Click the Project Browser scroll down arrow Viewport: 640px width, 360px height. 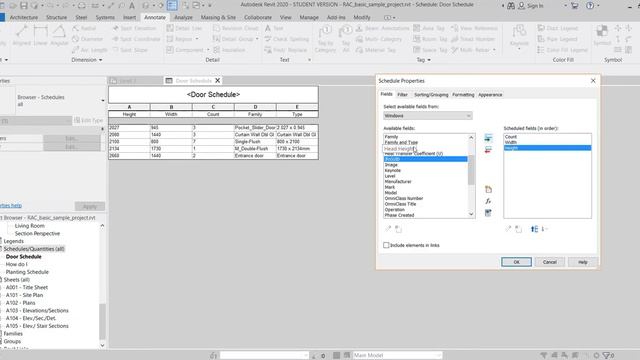[102, 345]
